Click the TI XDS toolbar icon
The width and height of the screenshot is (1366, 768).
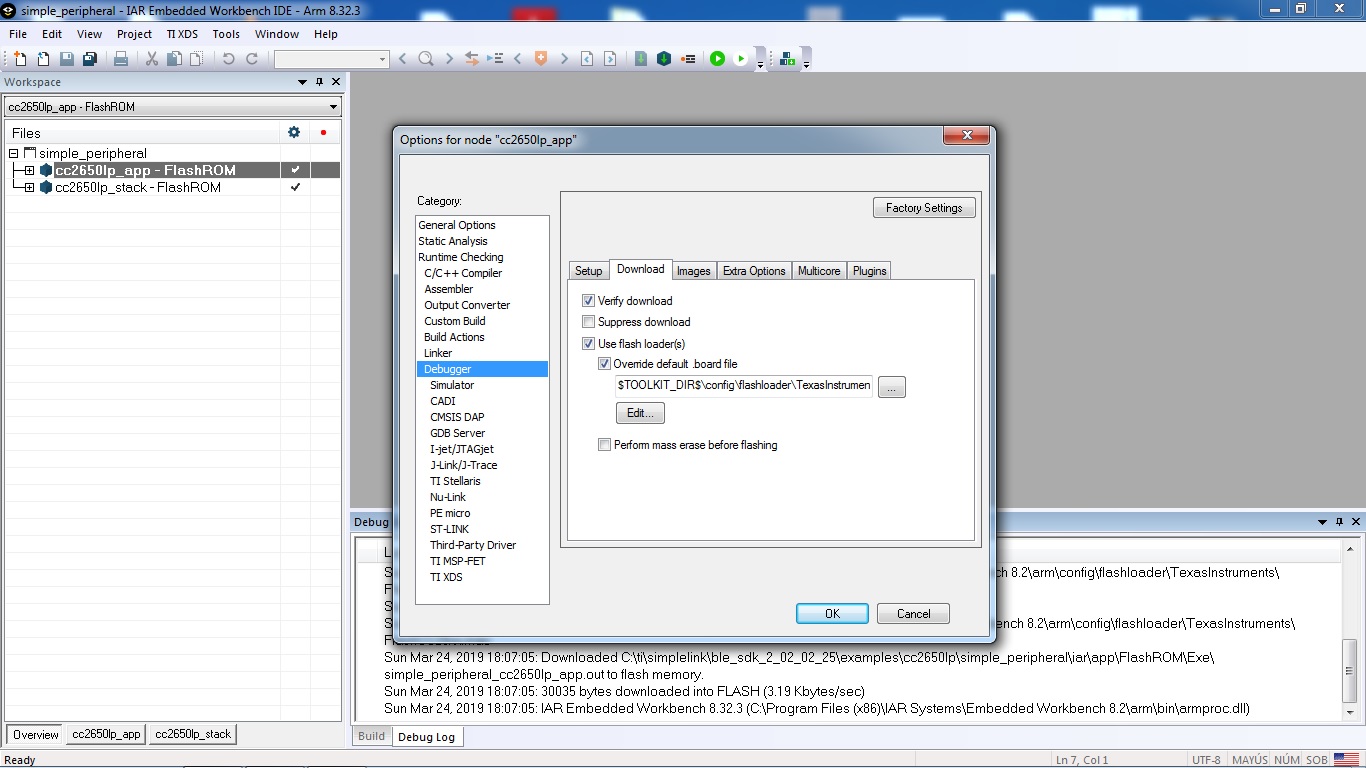pos(788,59)
